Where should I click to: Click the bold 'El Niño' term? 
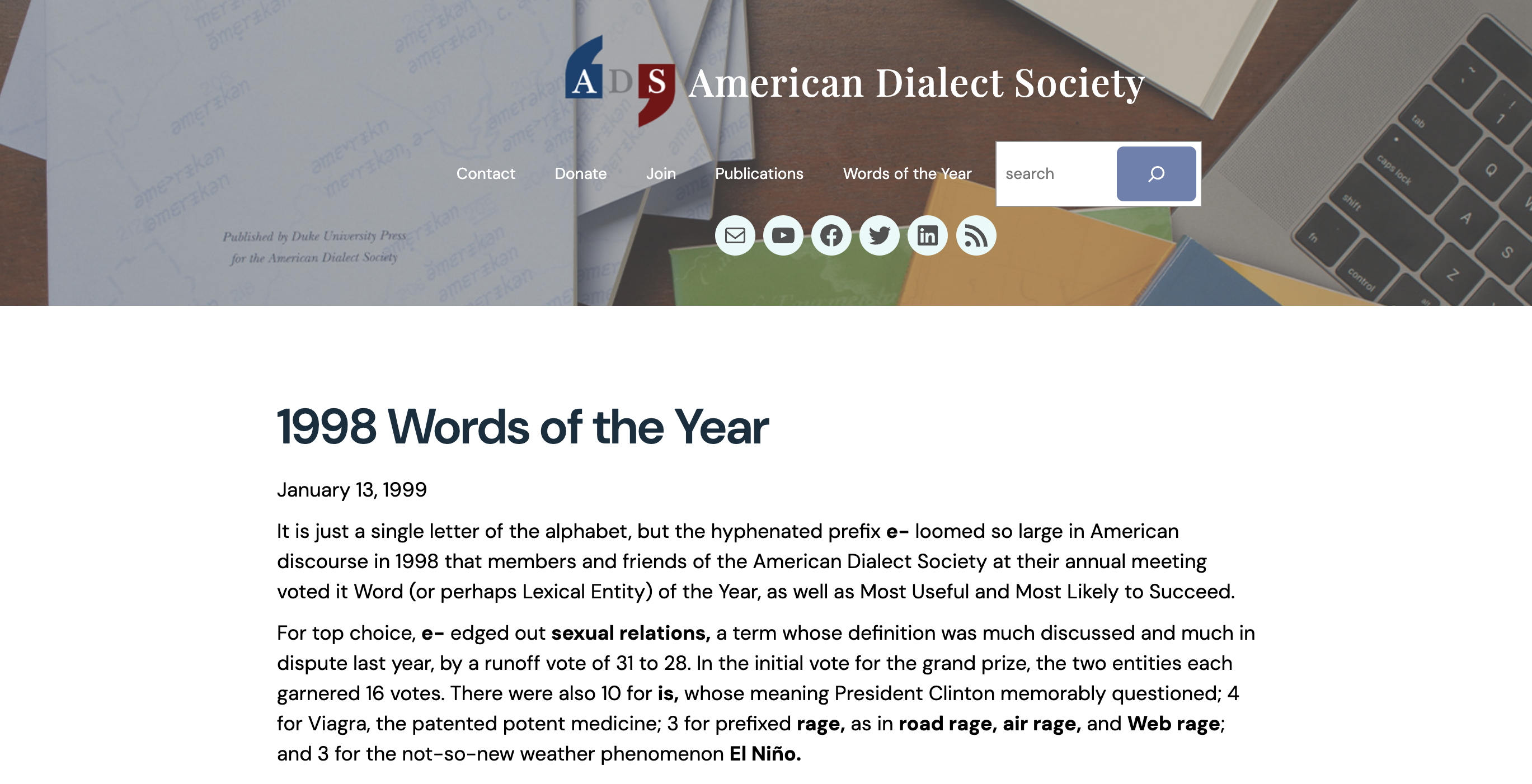(765, 754)
